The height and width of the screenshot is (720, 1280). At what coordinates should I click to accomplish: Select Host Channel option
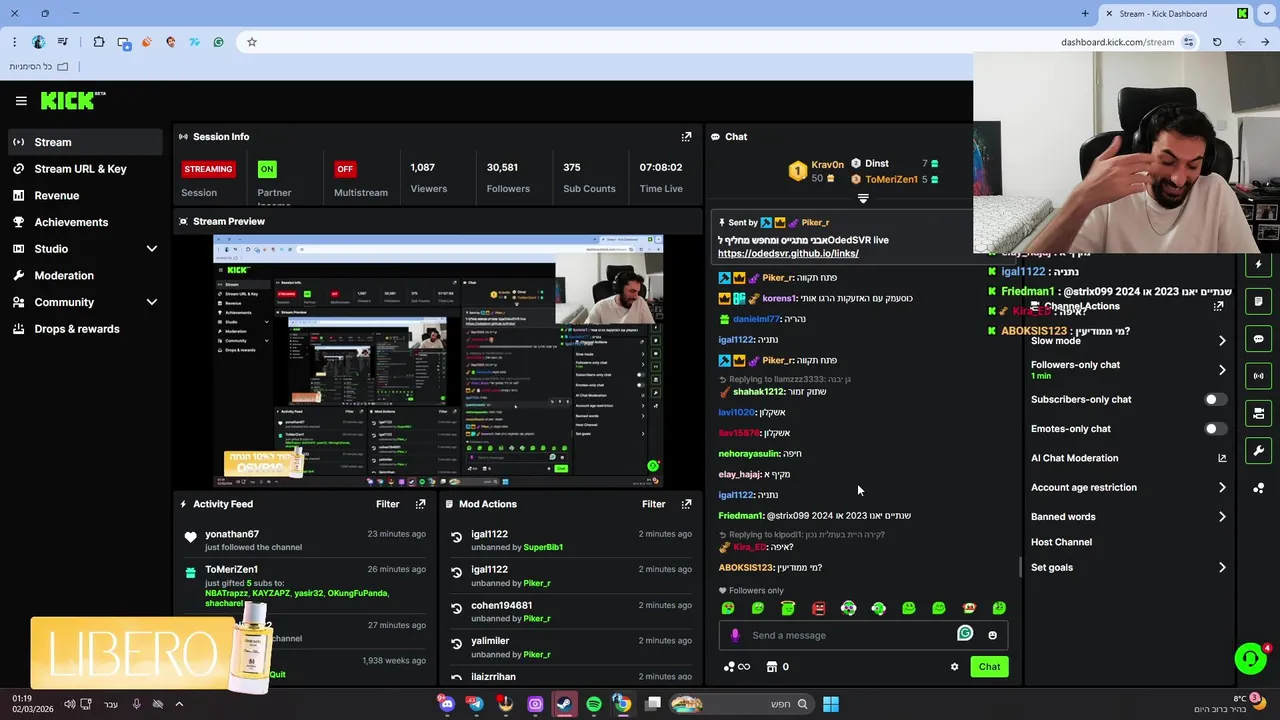(x=1061, y=542)
